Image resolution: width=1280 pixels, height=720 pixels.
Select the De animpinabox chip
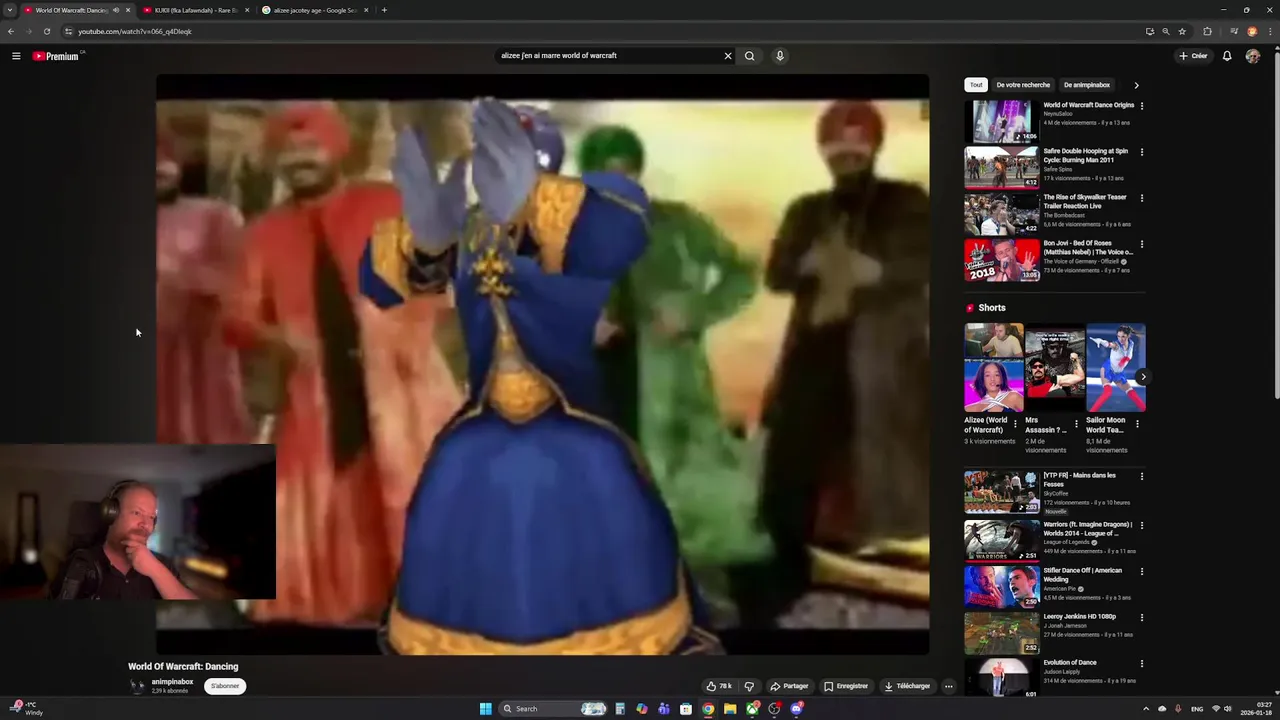(1087, 85)
